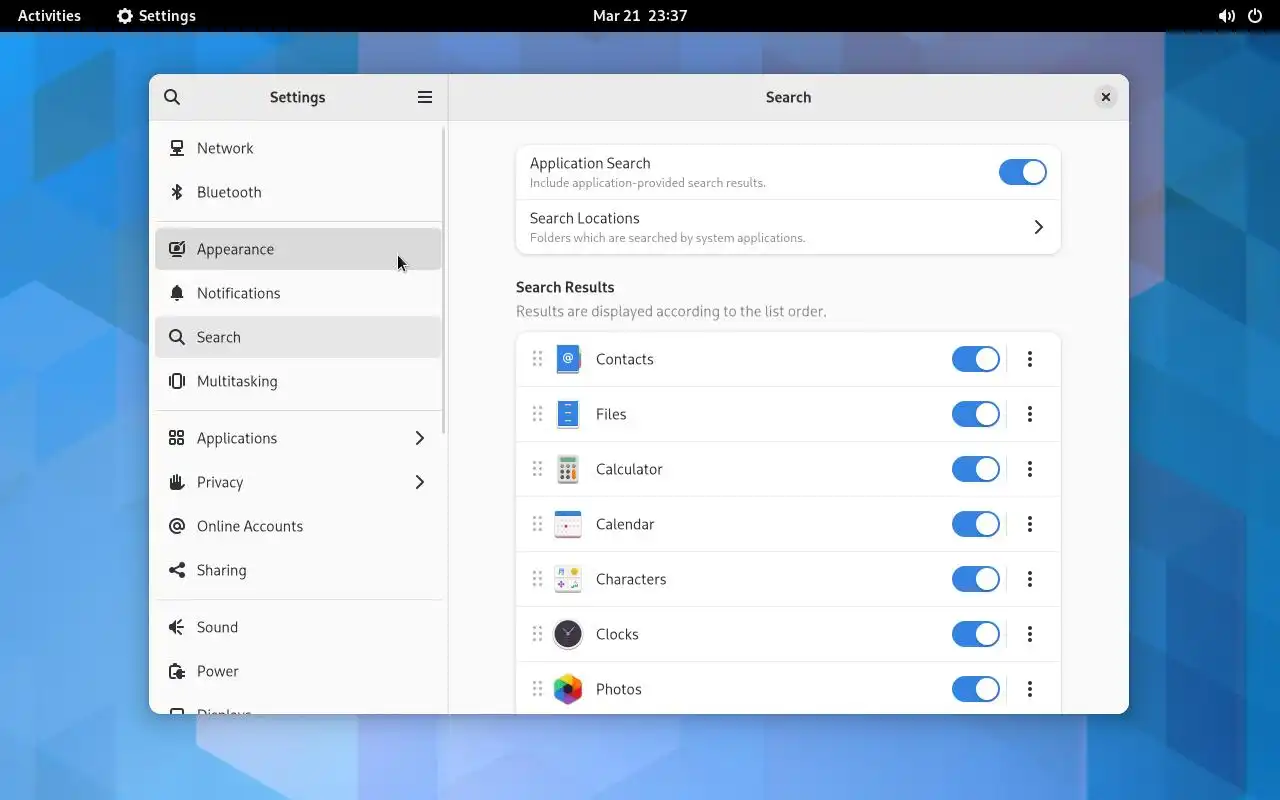This screenshot has height=800, width=1280.
Task: Toggle the Application Search switch
Action: [1022, 172]
